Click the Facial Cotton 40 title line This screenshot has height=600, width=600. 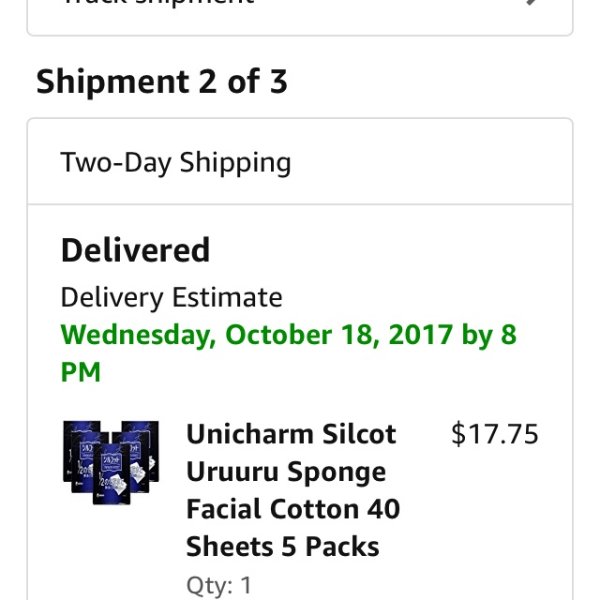click(x=293, y=509)
